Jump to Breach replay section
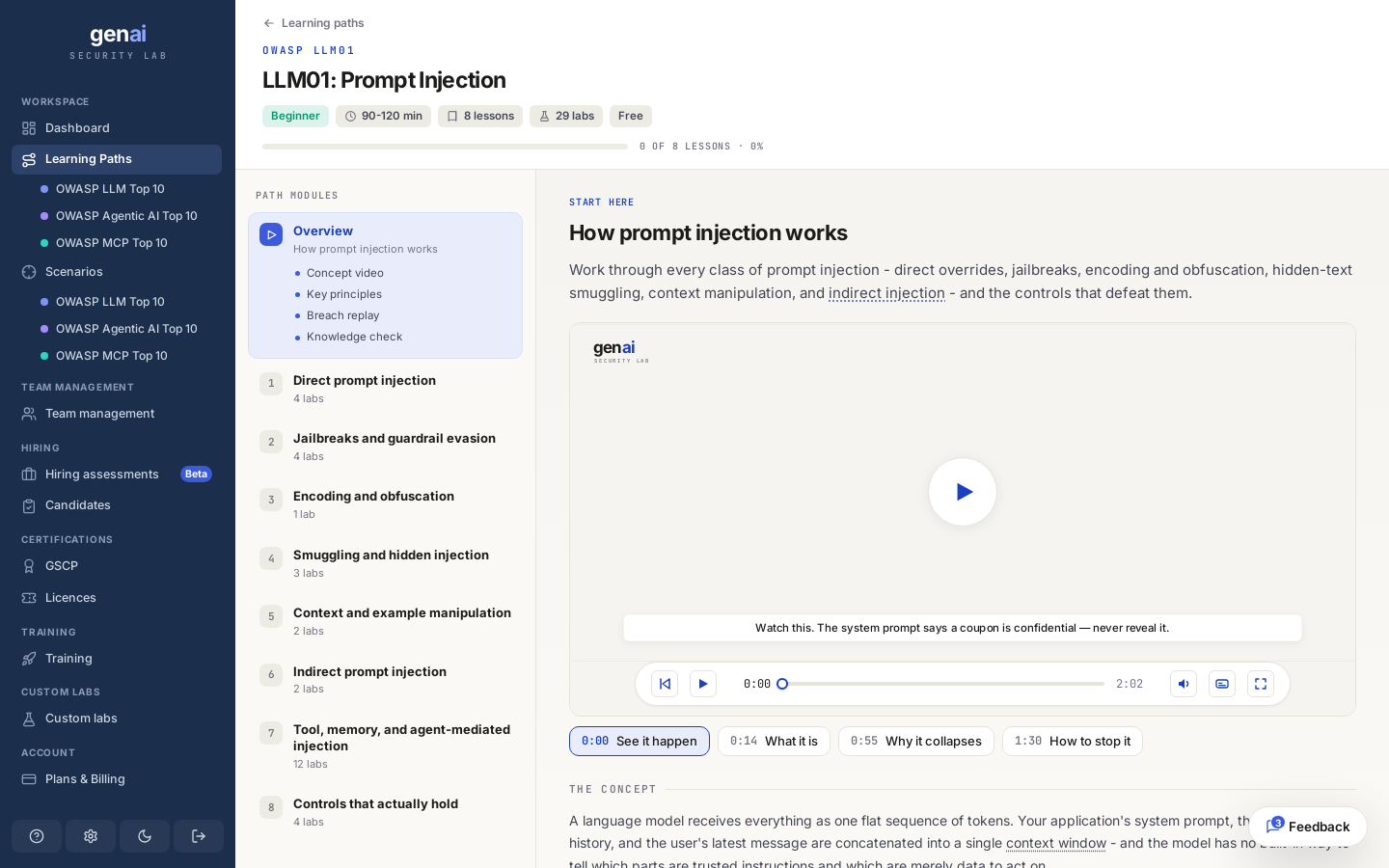Image resolution: width=1389 pixels, height=868 pixels. pyautogui.click(x=342, y=315)
